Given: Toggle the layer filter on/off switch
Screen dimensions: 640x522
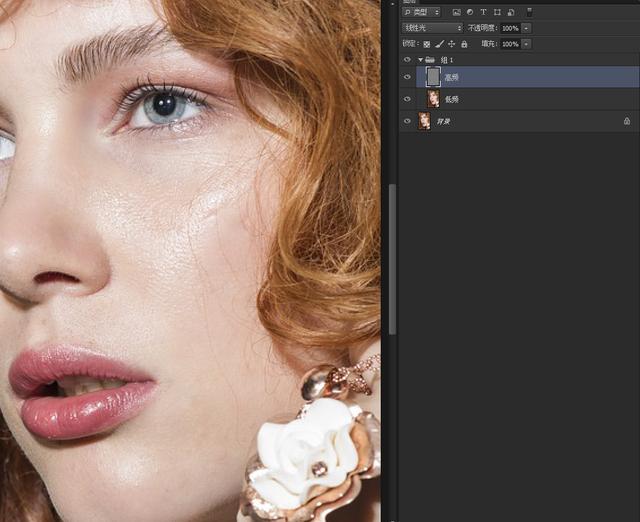Looking at the screenshot, I should (529, 11).
